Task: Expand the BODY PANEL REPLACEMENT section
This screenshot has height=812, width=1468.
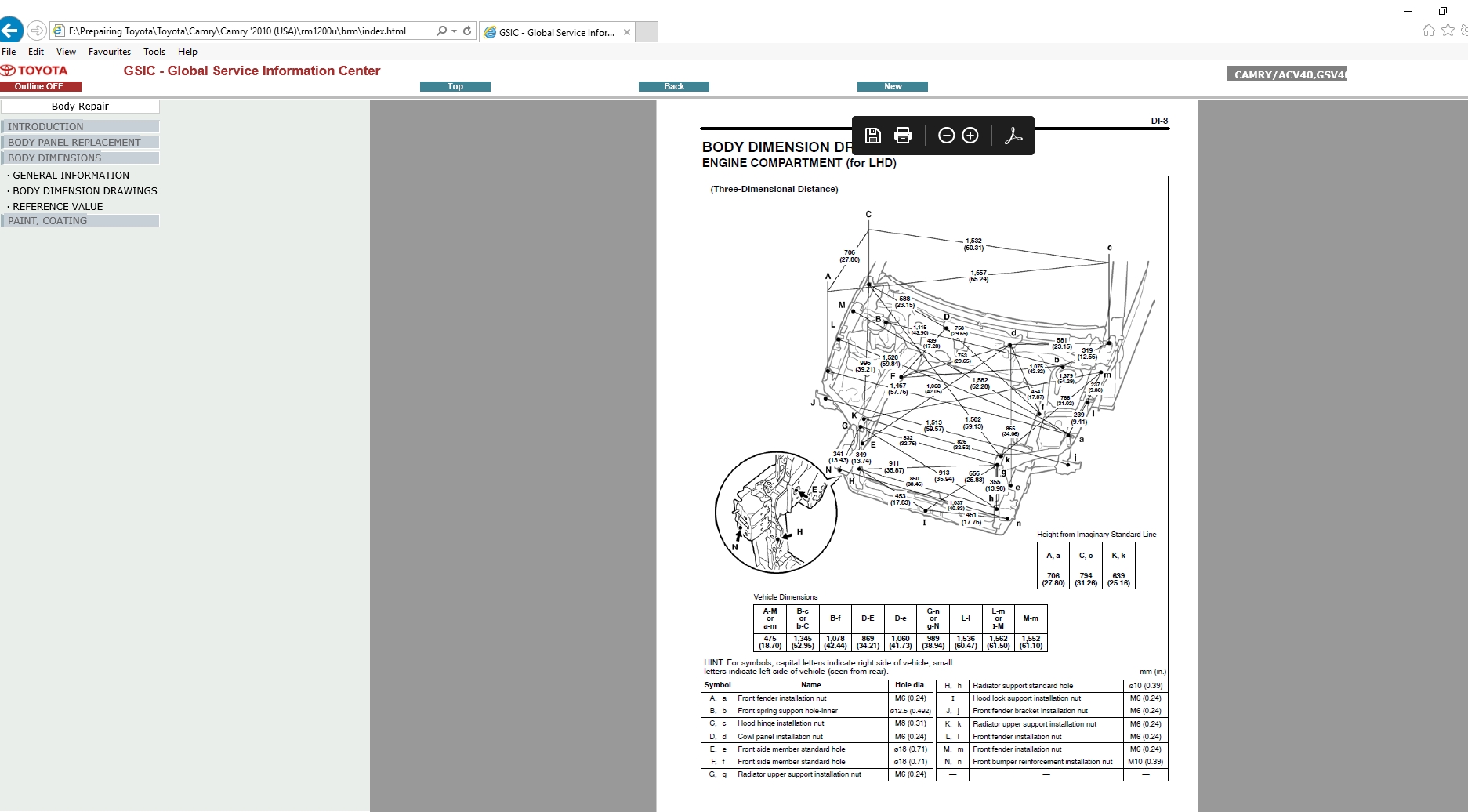Action: tap(80, 143)
